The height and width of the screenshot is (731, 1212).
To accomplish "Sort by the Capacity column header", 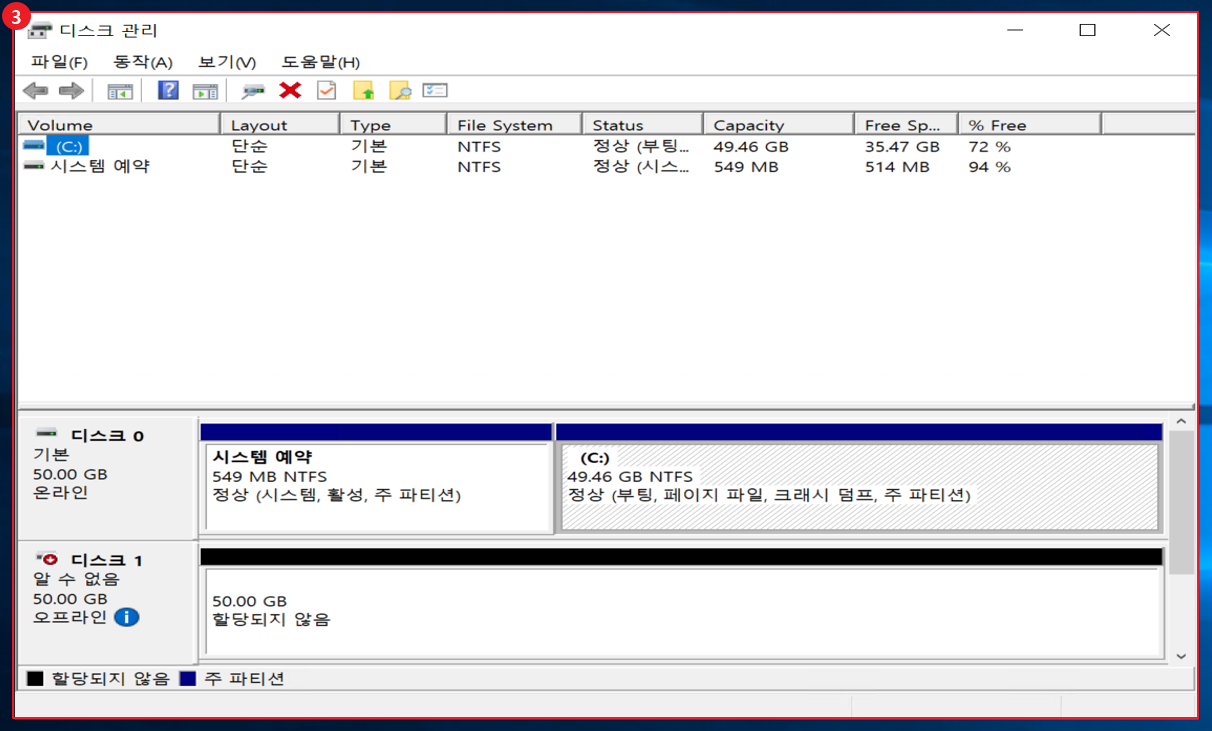I will (x=778, y=125).
